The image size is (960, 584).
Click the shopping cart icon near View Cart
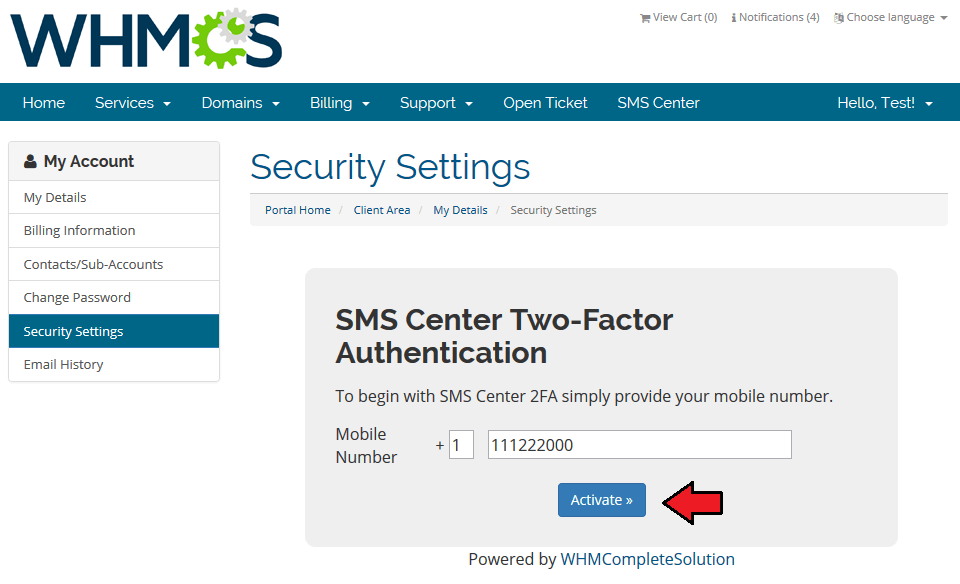point(647,17)
